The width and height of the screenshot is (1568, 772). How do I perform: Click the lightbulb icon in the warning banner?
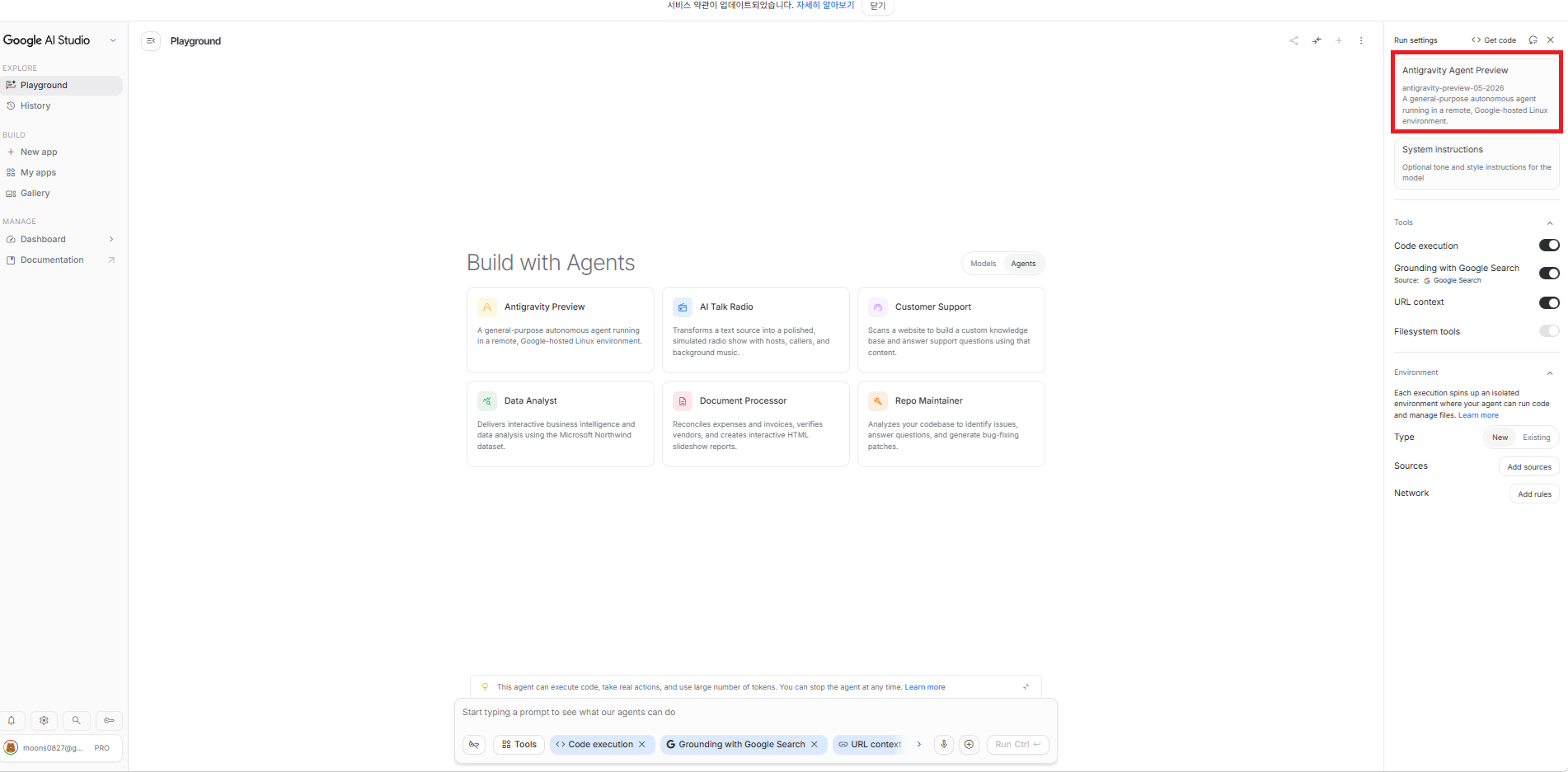point(485,686)
